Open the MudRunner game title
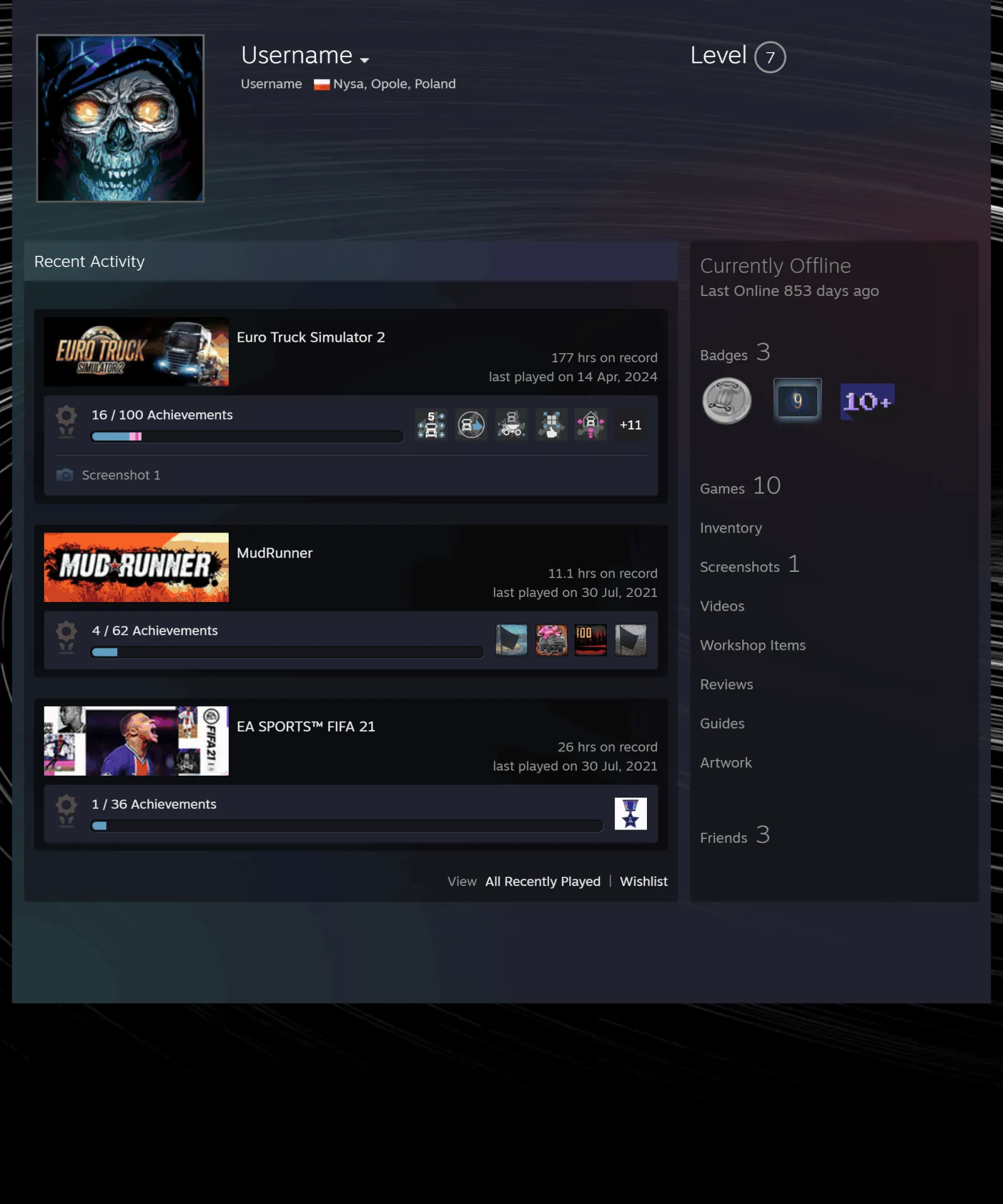1003x1204 pixels. [275, 553]
